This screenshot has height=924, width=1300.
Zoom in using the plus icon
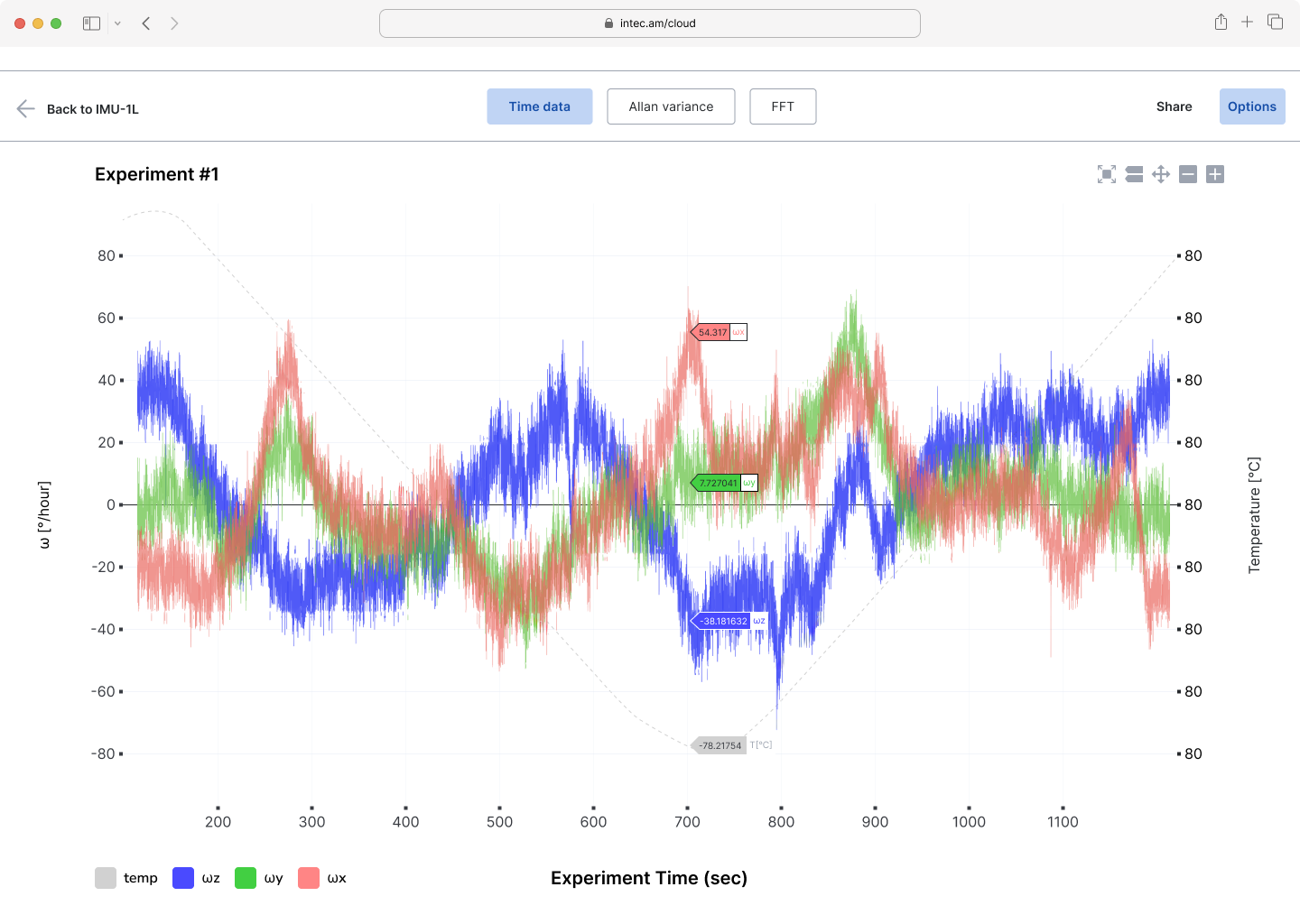(1215, 174)
